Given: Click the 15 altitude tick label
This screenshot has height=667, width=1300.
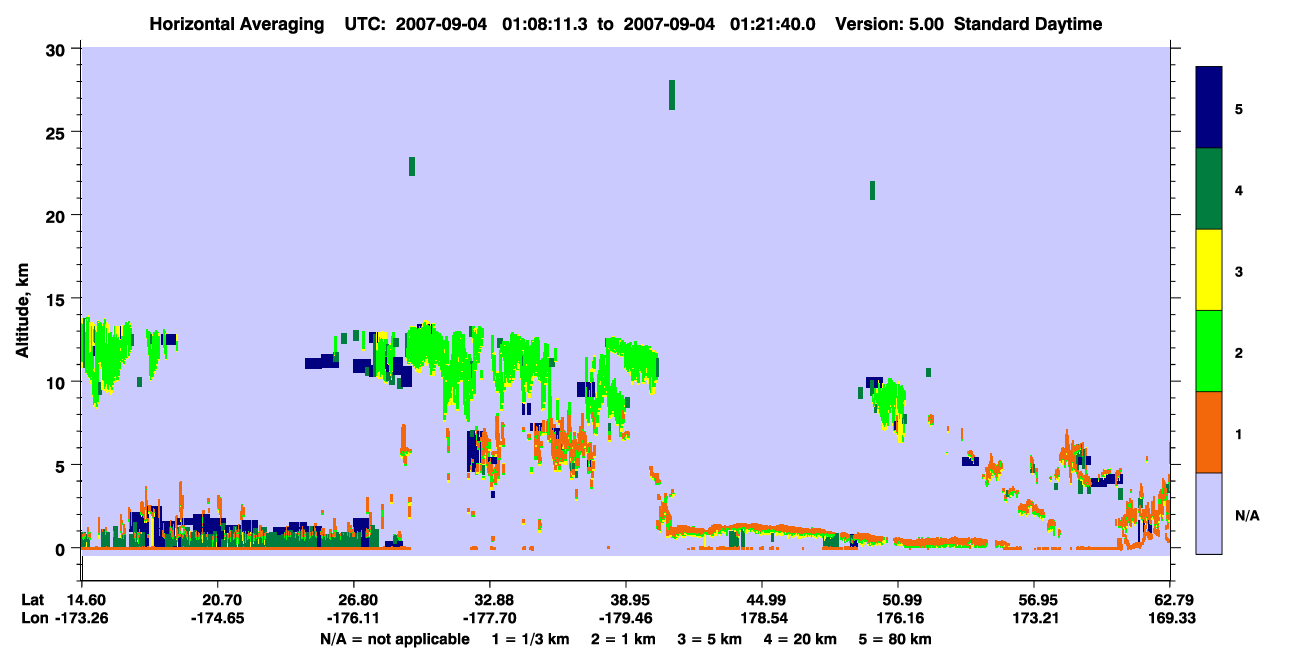Looking at the screenshot, I should 58,299.
